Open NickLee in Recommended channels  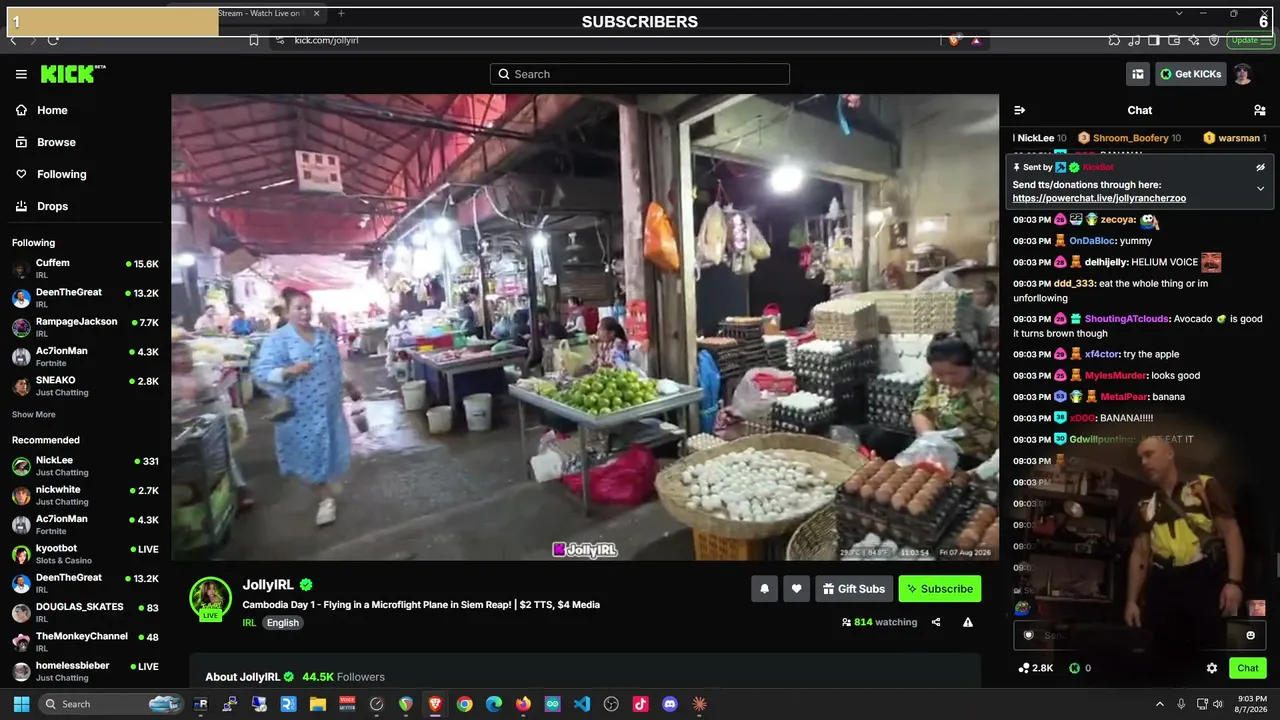(x=85, y=466)
